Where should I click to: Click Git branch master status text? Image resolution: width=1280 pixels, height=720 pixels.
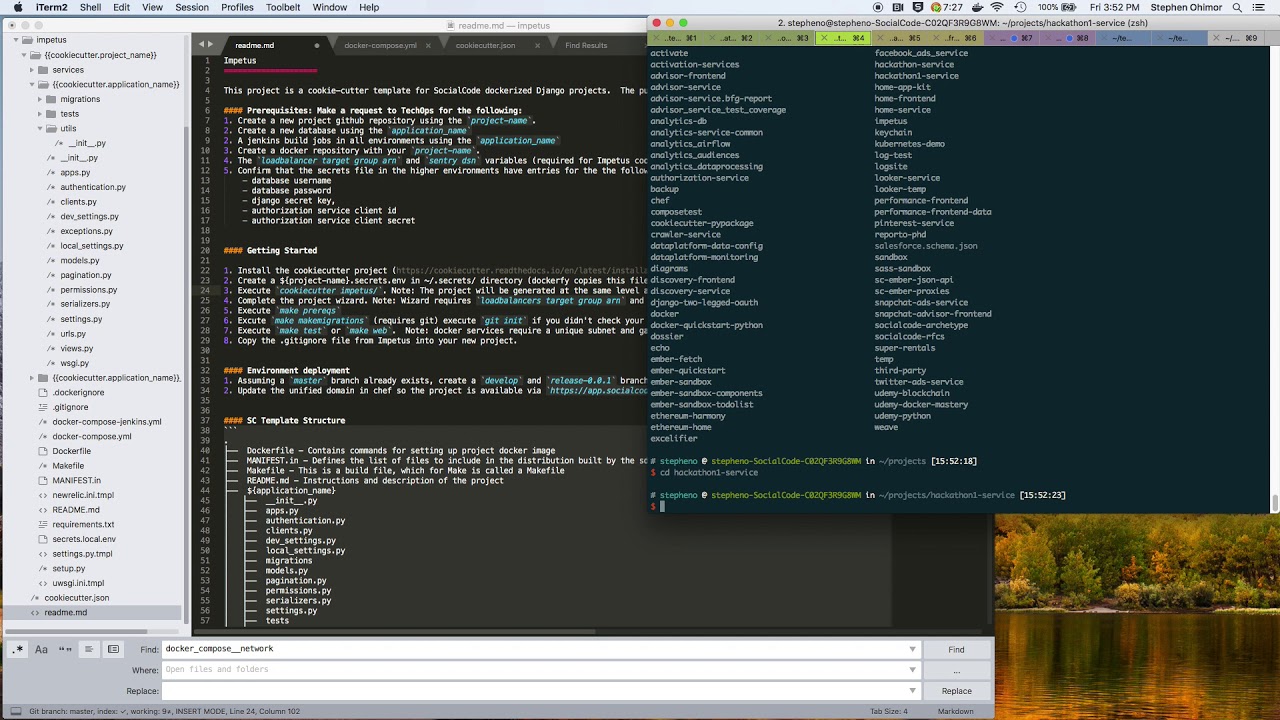click(63, 712)
